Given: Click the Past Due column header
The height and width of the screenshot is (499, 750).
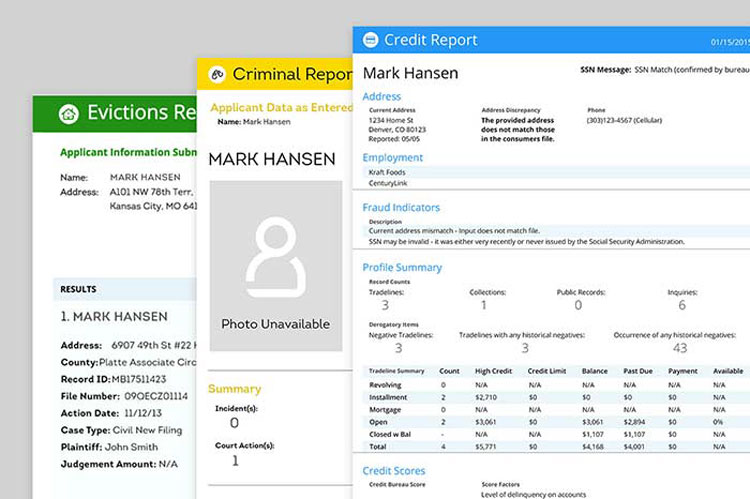Looking at the screenshot, I should pos(638,371).
